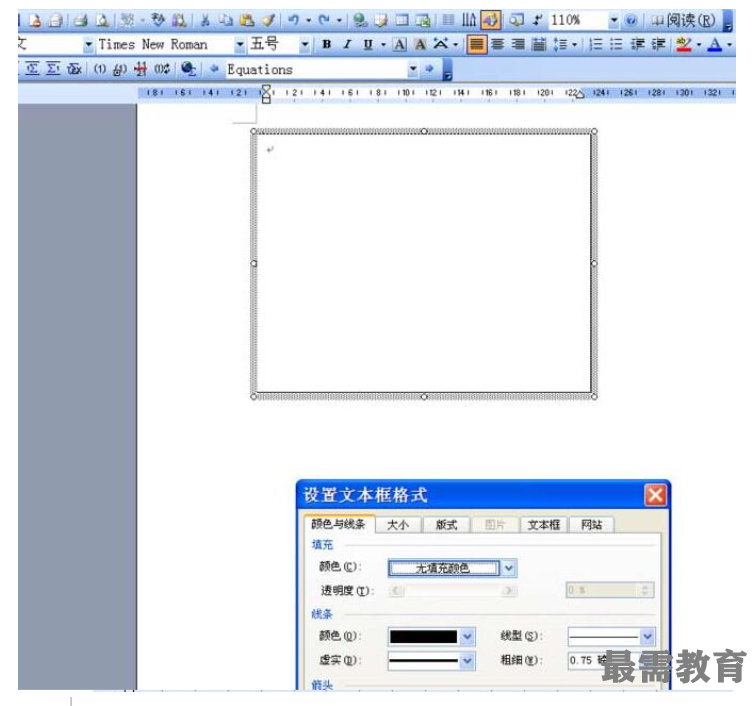Apply Distributed alignment

point(539,45)
